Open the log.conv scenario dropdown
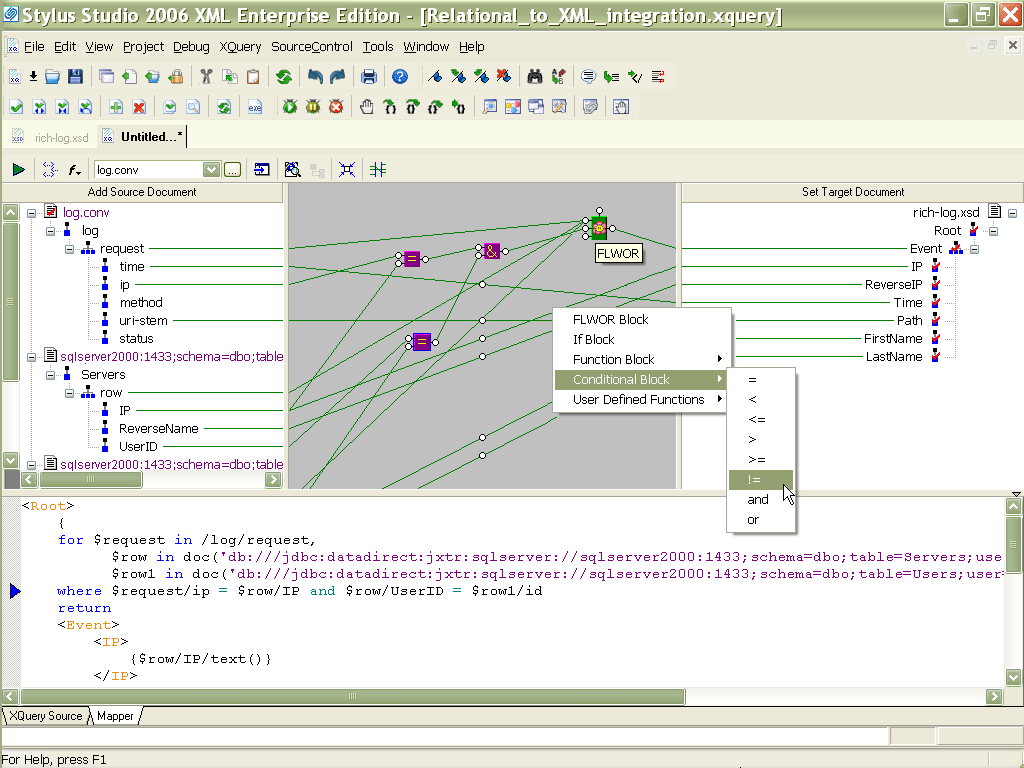The image size is (1024, 768). (211, 170)
